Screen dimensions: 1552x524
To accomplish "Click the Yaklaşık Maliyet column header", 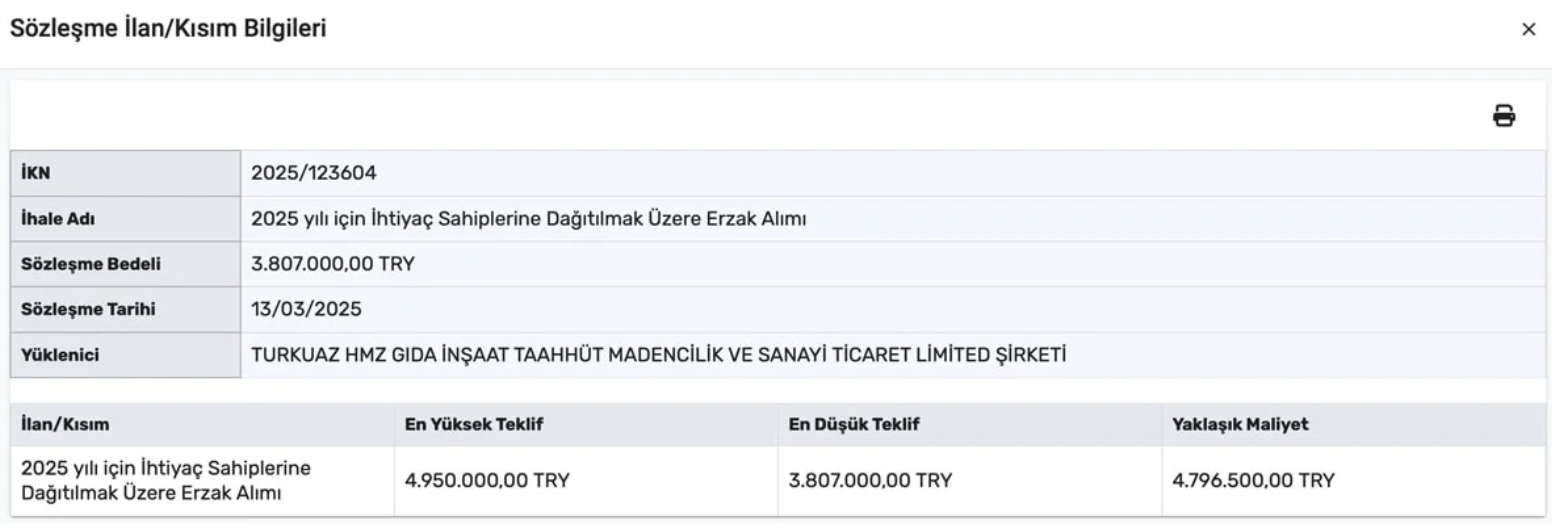I will tap(1240, 425).
